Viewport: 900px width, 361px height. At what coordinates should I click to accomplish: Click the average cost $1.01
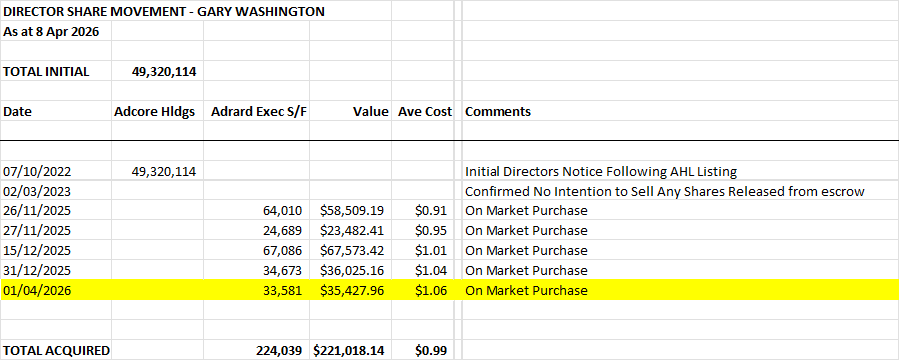click(x=431, y=251)
